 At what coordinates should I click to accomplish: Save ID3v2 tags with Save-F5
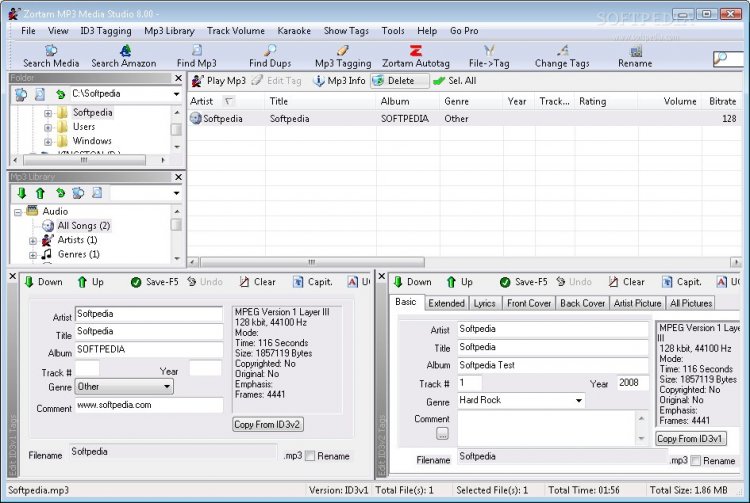(524, 282)
